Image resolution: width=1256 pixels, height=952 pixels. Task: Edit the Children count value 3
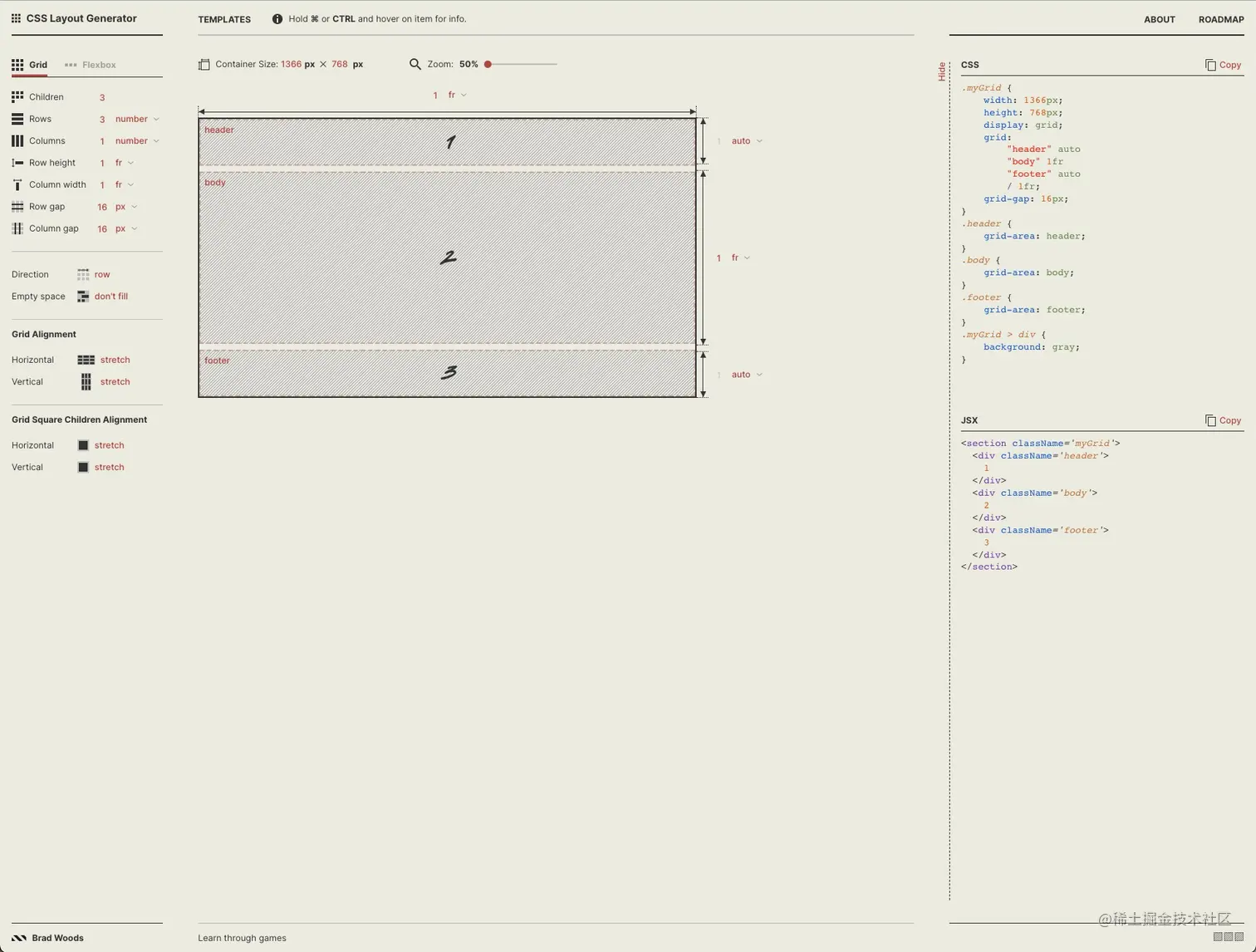(102, 97)
